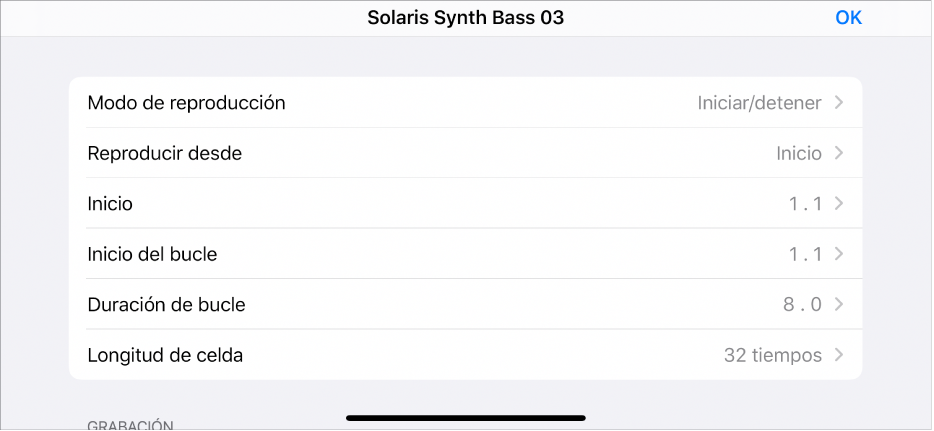Tap the home indicator bar
This screenshot has width=934, height=431.
(466, 417)
